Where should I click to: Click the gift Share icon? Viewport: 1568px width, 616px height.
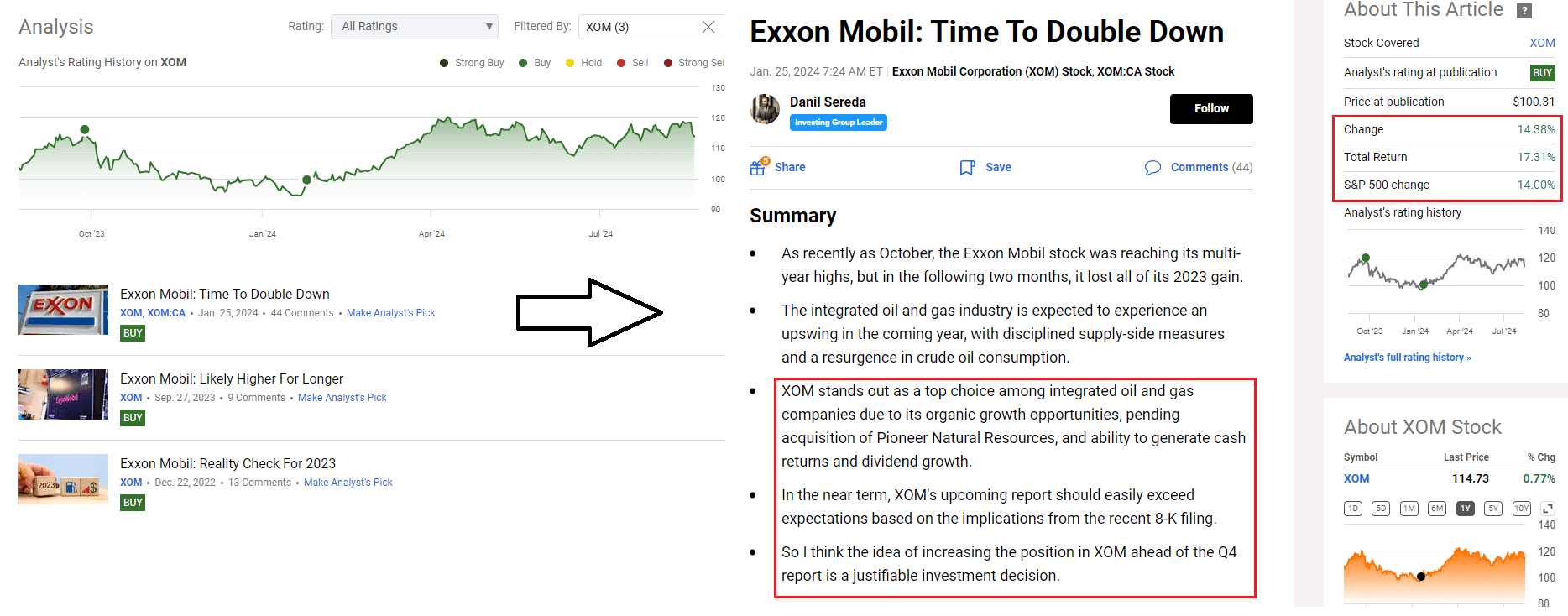758,167
